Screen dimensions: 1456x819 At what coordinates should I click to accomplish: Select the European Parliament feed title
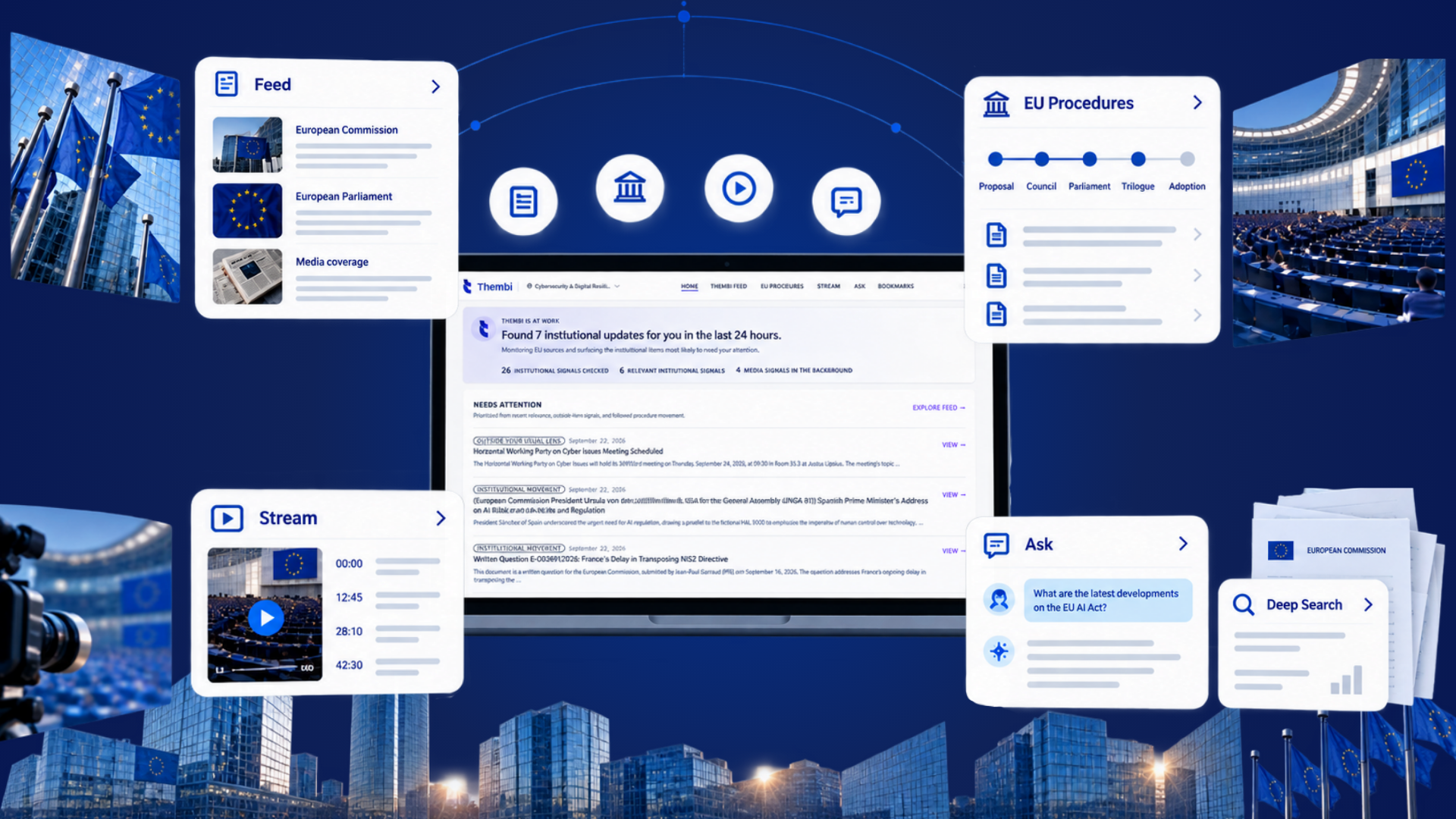(x=344, y=196)
